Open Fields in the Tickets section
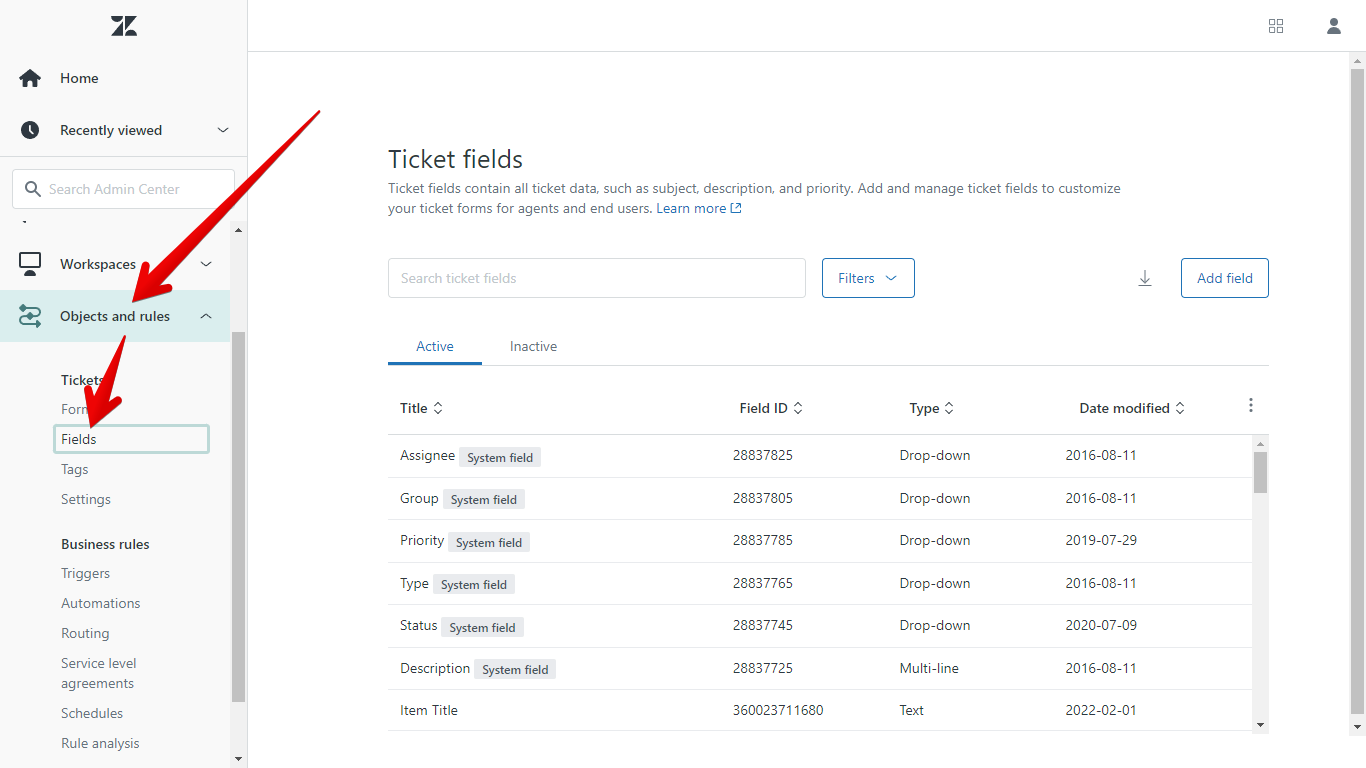This screenshot has width=1366, height=768. point(131,439)
